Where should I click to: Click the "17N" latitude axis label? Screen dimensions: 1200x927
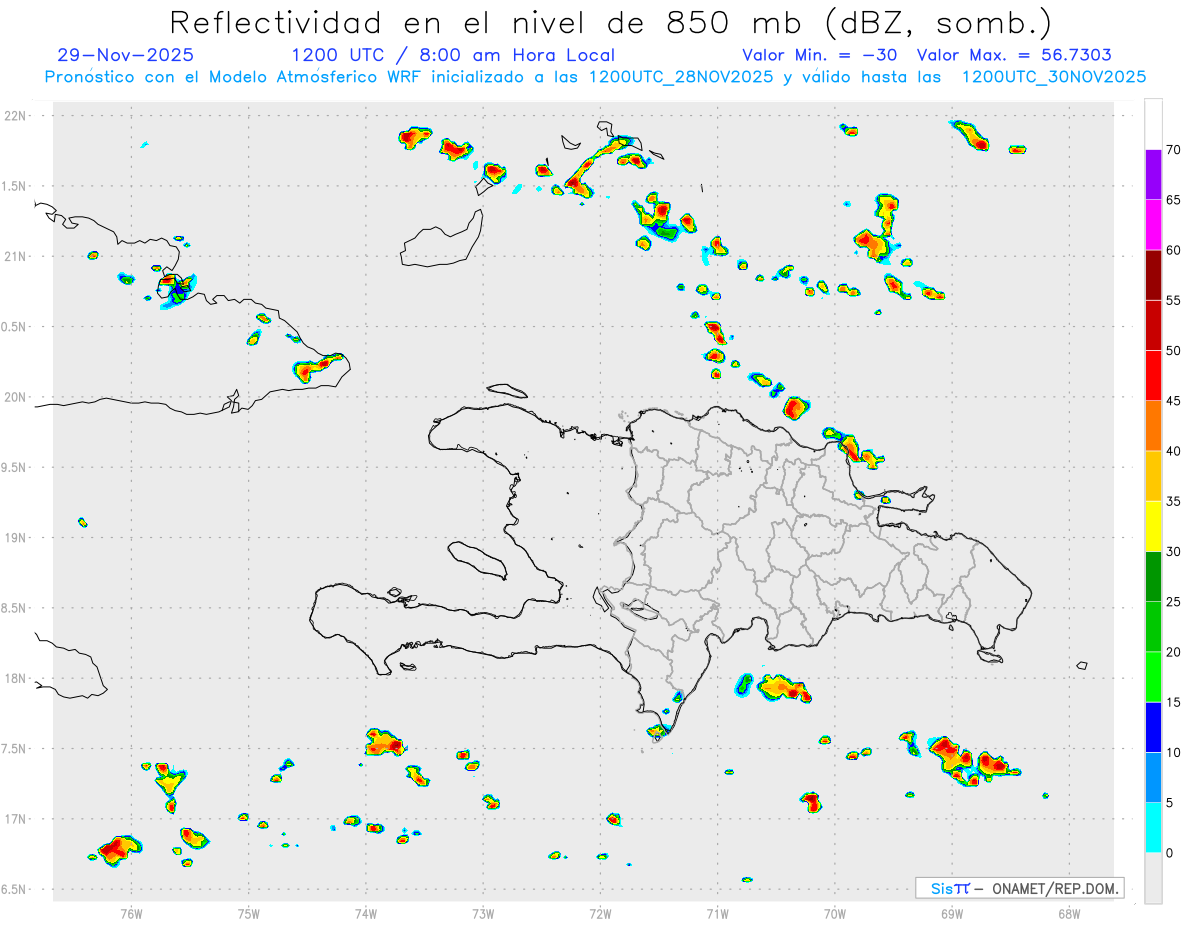(16, 819)
